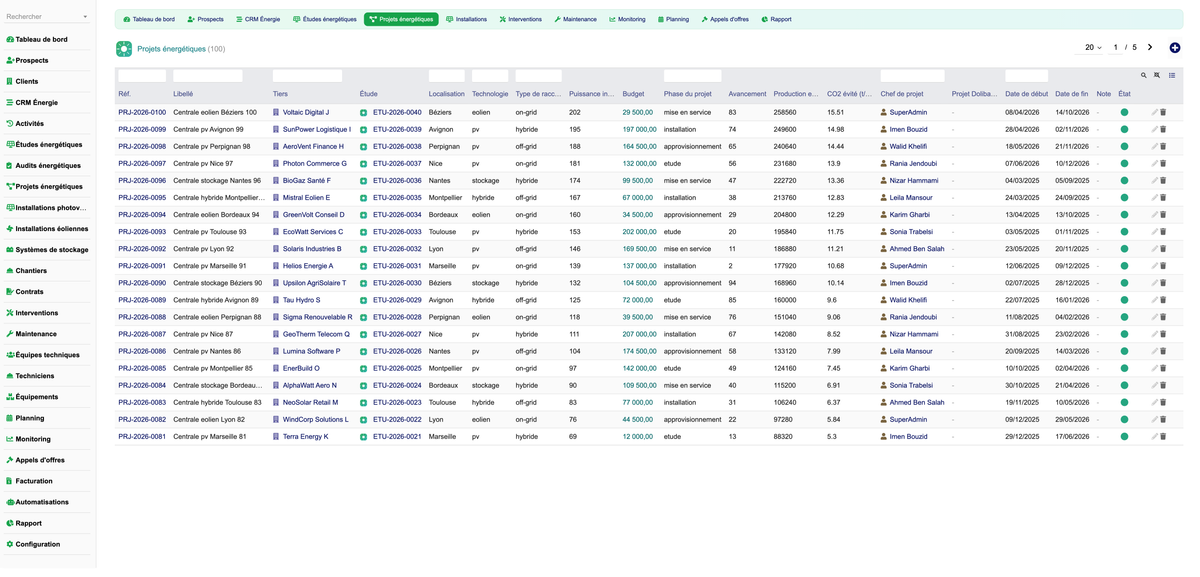
Task: Click the Configuration gear icon in the sidebar
Action: [x=10, y=544]
